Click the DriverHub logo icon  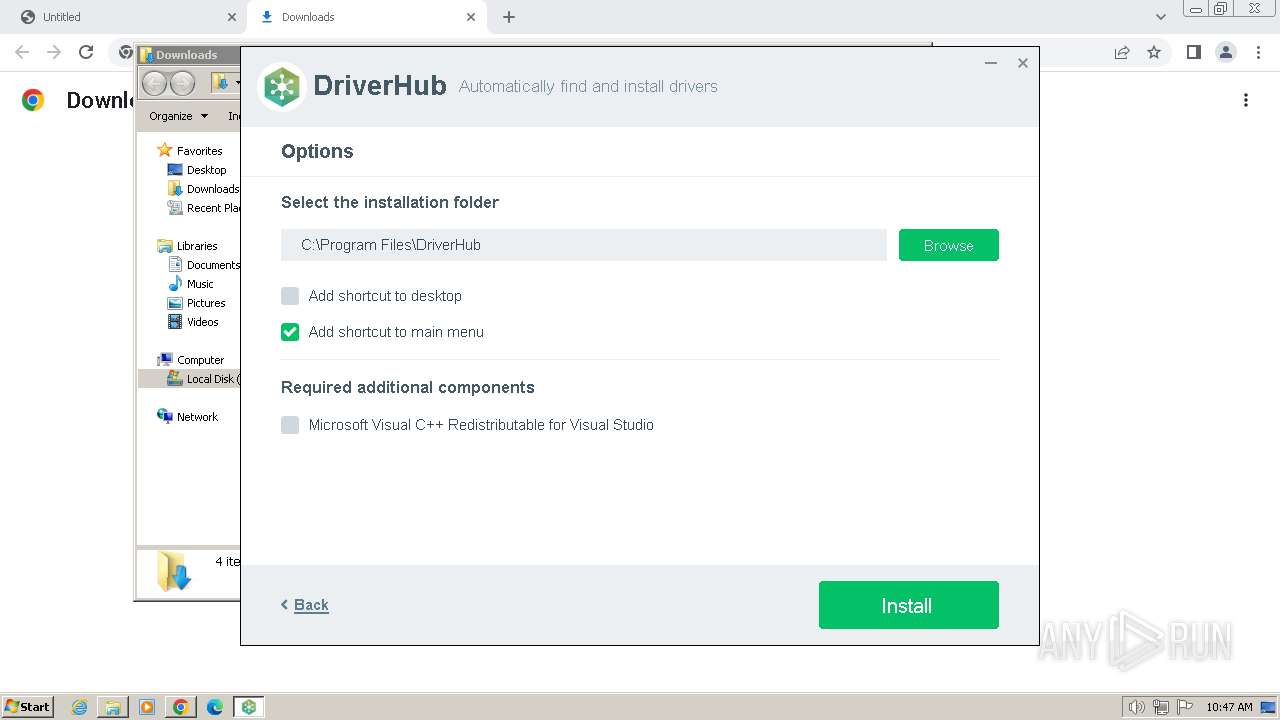282,87
